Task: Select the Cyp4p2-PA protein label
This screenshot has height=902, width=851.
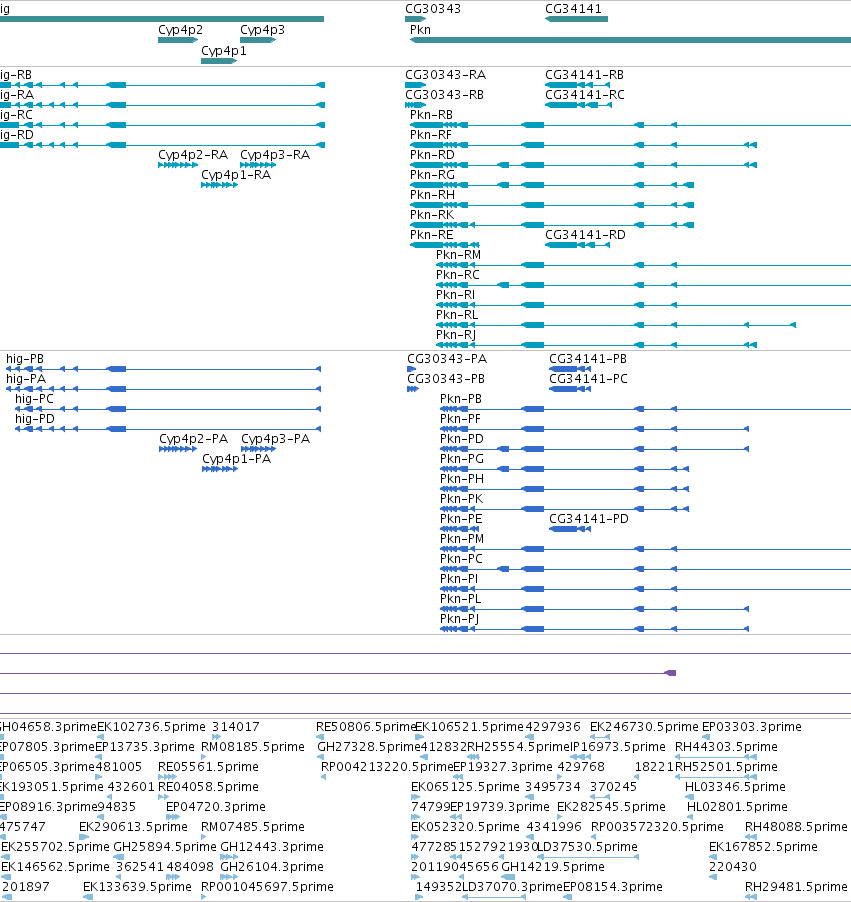Action: point(193,439)
